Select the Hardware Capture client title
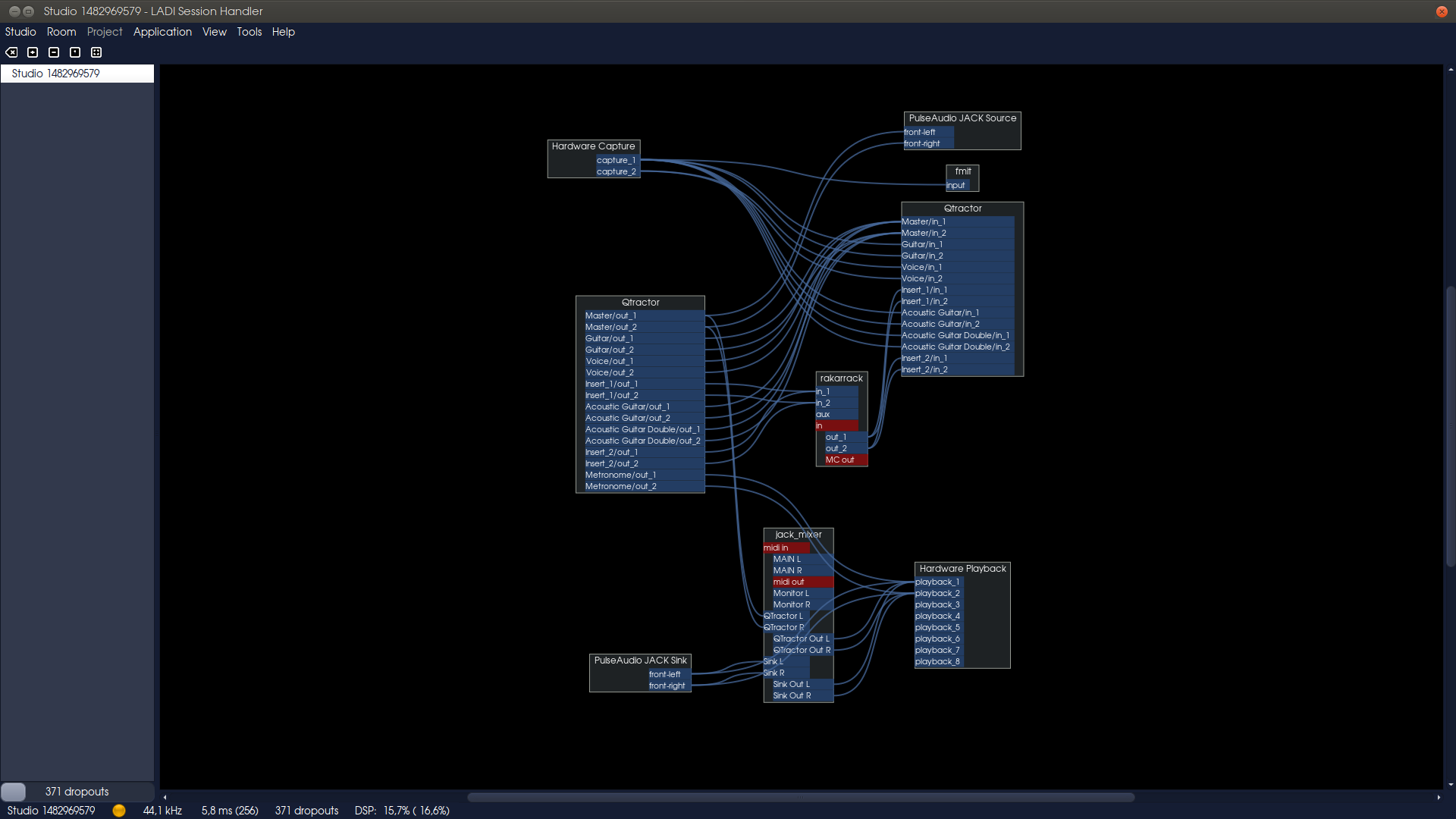Screen dimensions: 1456x819 [x=594, y=146]
